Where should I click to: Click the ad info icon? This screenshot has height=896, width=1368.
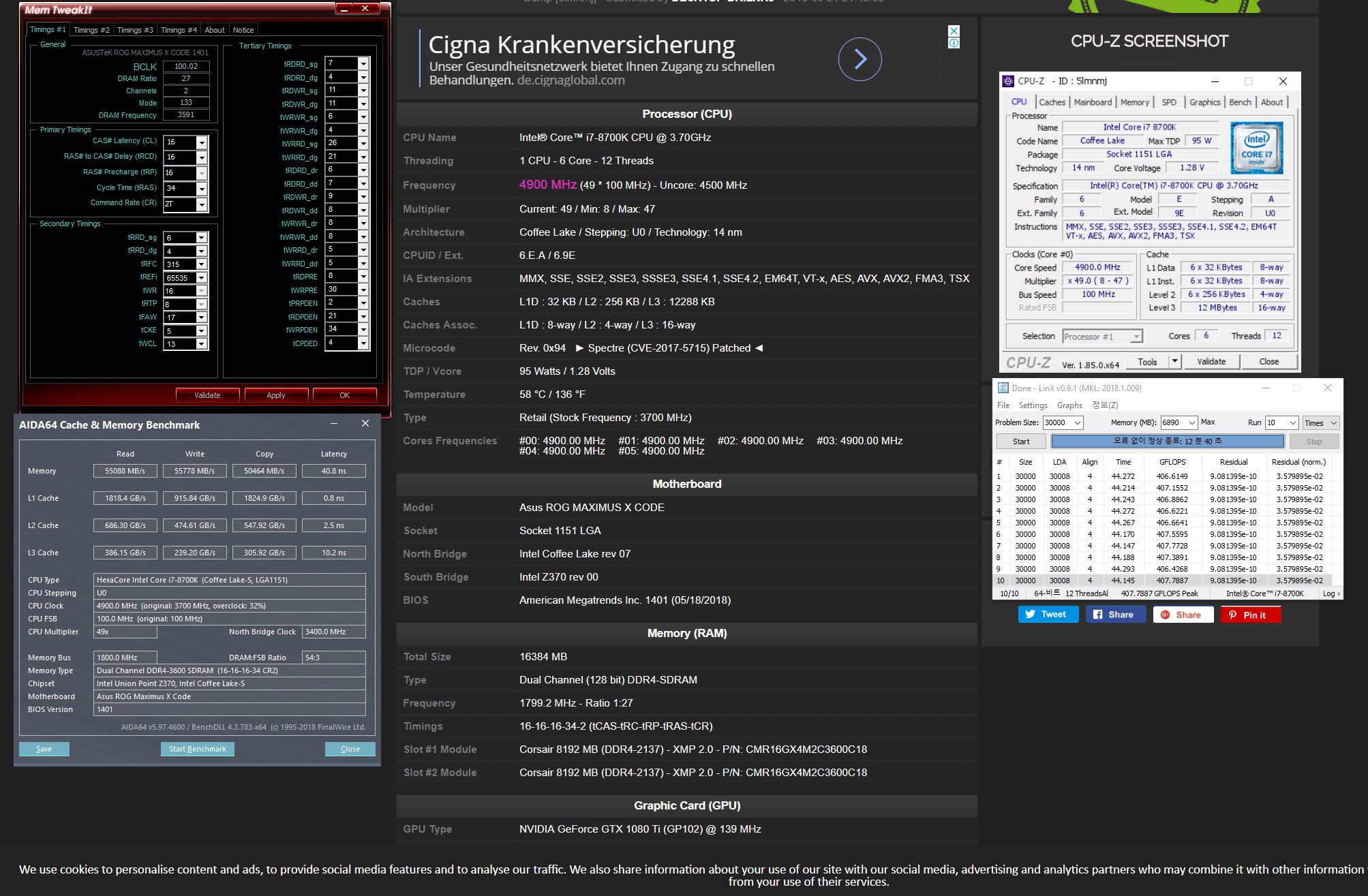(x=954, y=43)
